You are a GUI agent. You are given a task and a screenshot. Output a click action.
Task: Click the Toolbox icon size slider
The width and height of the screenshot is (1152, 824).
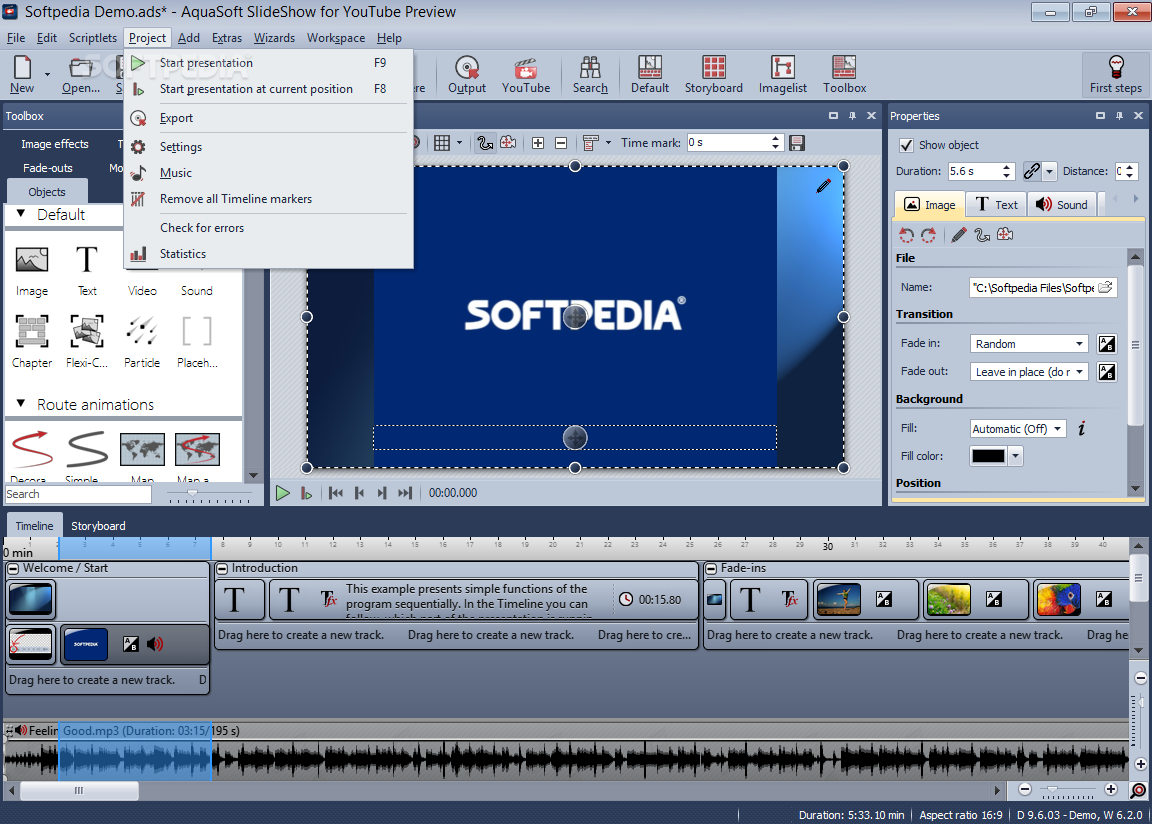(x=209, y=496)
